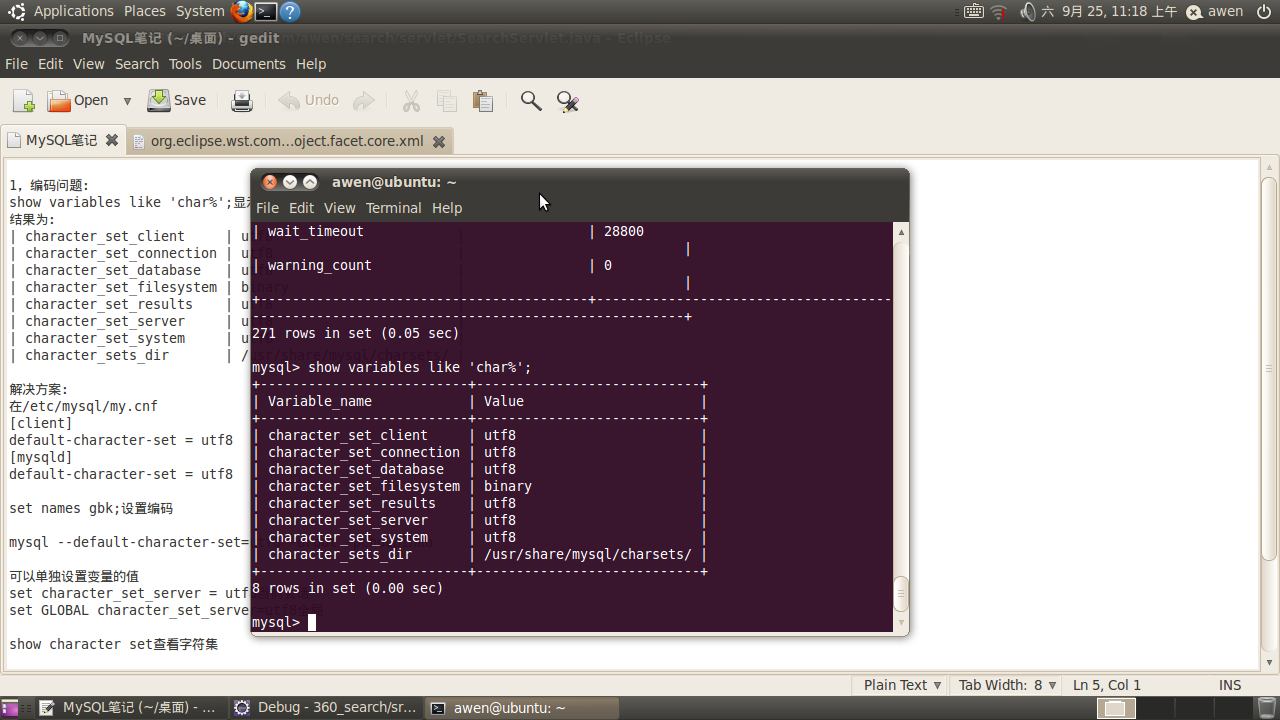Open gedit's Search menu

tap(137, 64)
